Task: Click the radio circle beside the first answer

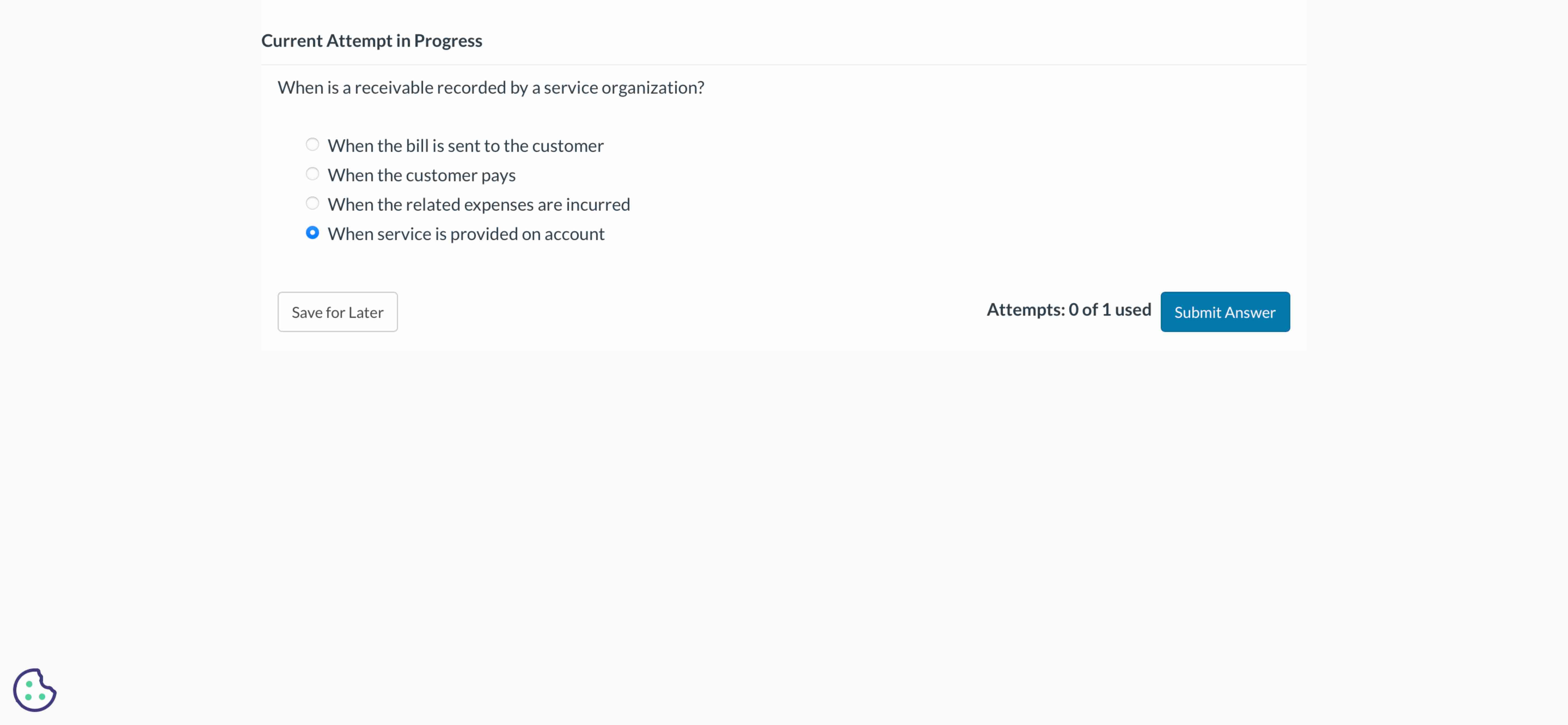Action: pyautogui.click(x=312, y=144)
